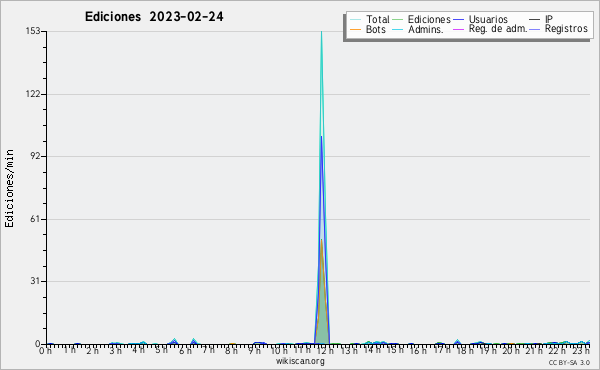Click the 61 tick label on y-axis

[x=36, y=219]
